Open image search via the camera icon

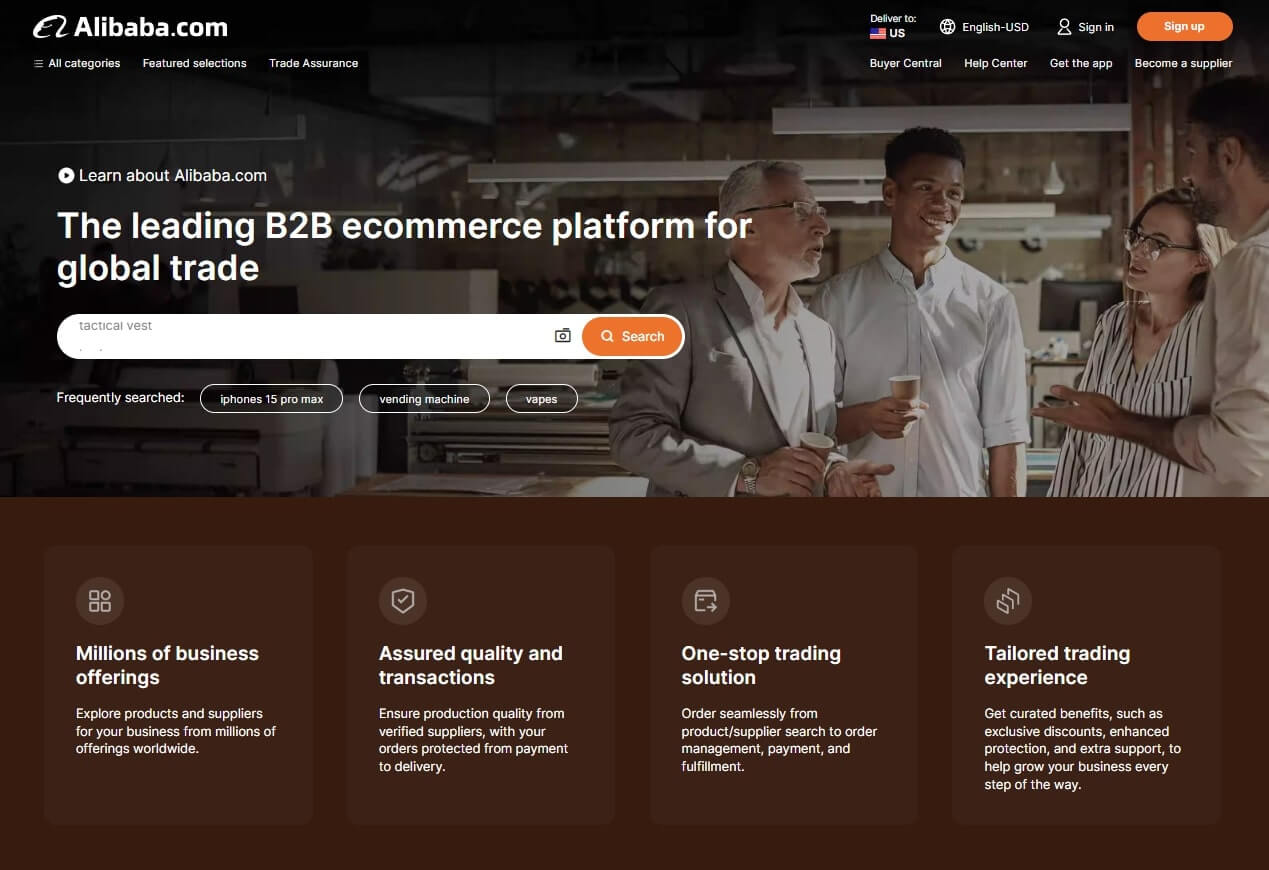[x=561, y=336]
